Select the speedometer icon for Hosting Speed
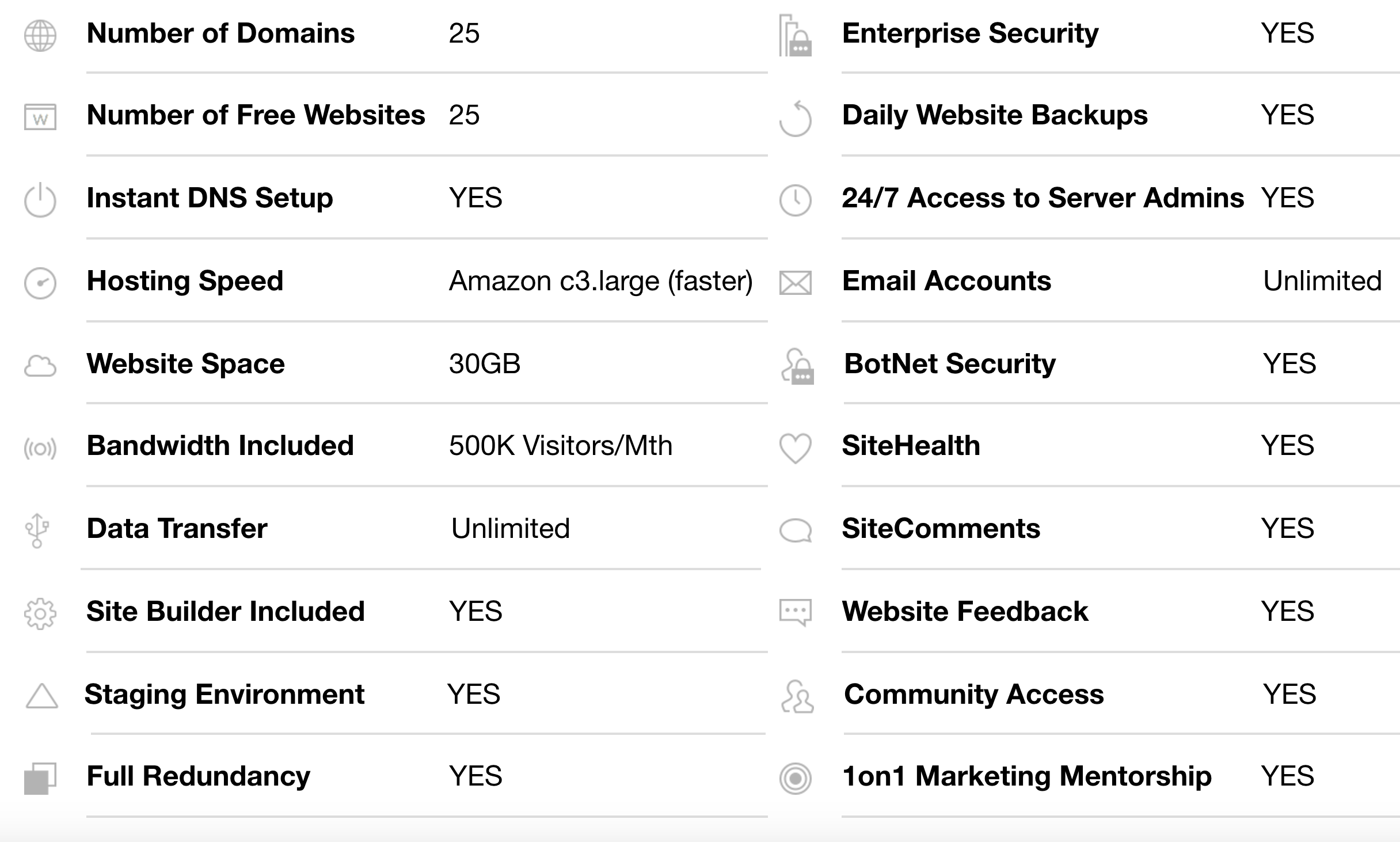Viewport: 1400px width, 842px height. coord(40,283)
